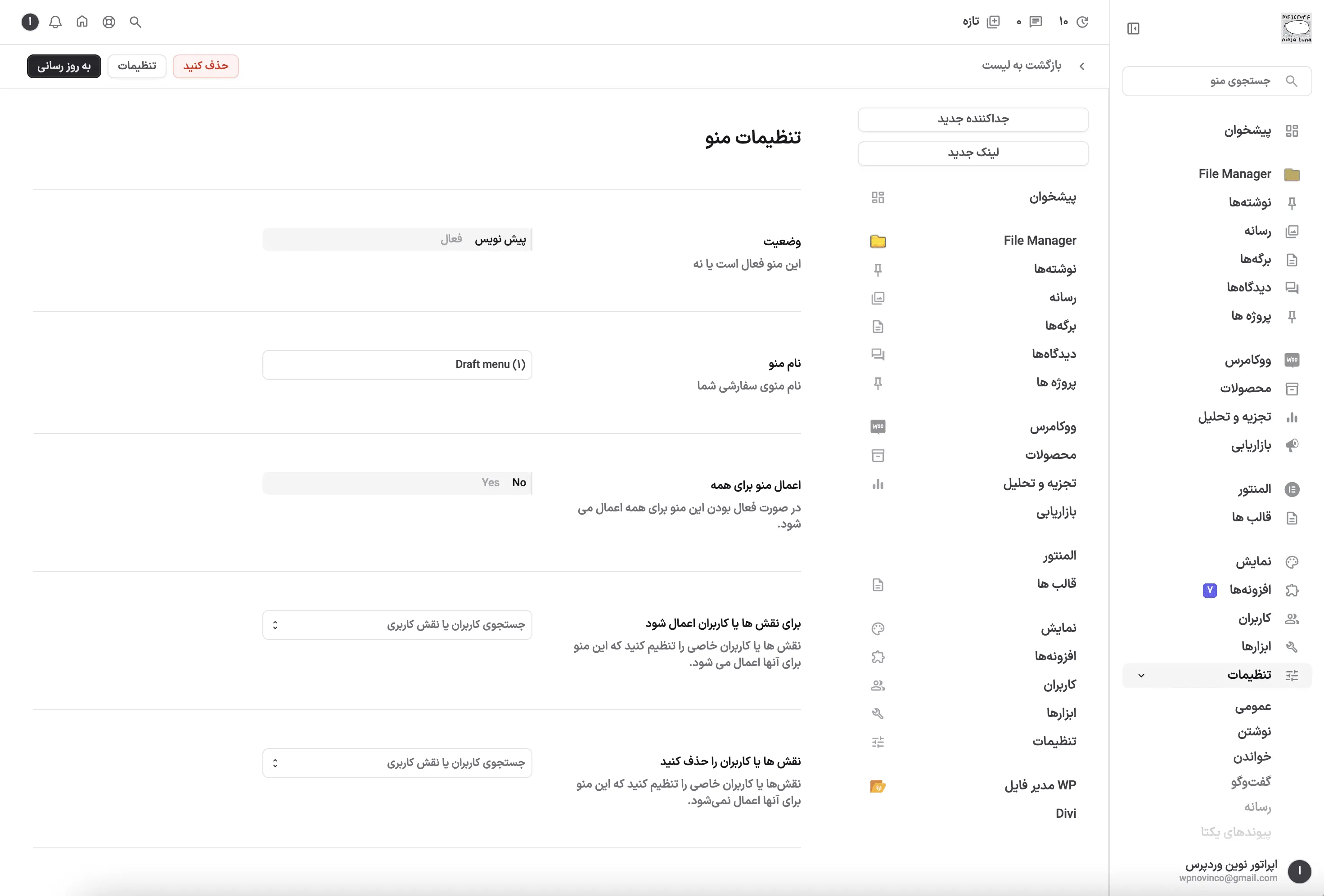Viewport: 1324px width, 896px height.
Task: Open the help lifebuoy icon
Action: [109, 22]
